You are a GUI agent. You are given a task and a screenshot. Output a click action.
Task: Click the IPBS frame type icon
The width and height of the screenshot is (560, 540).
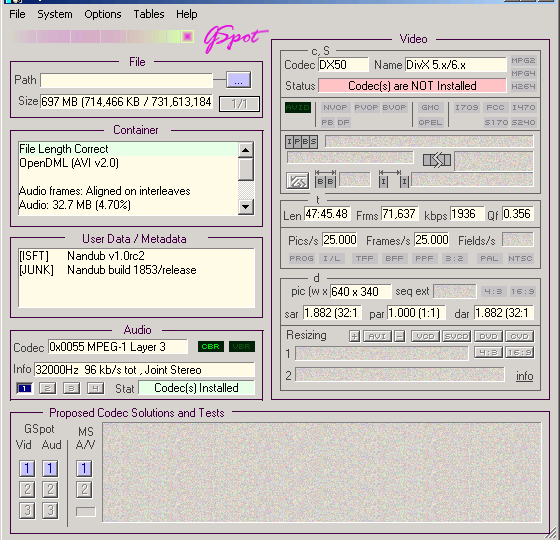(301, 142)
